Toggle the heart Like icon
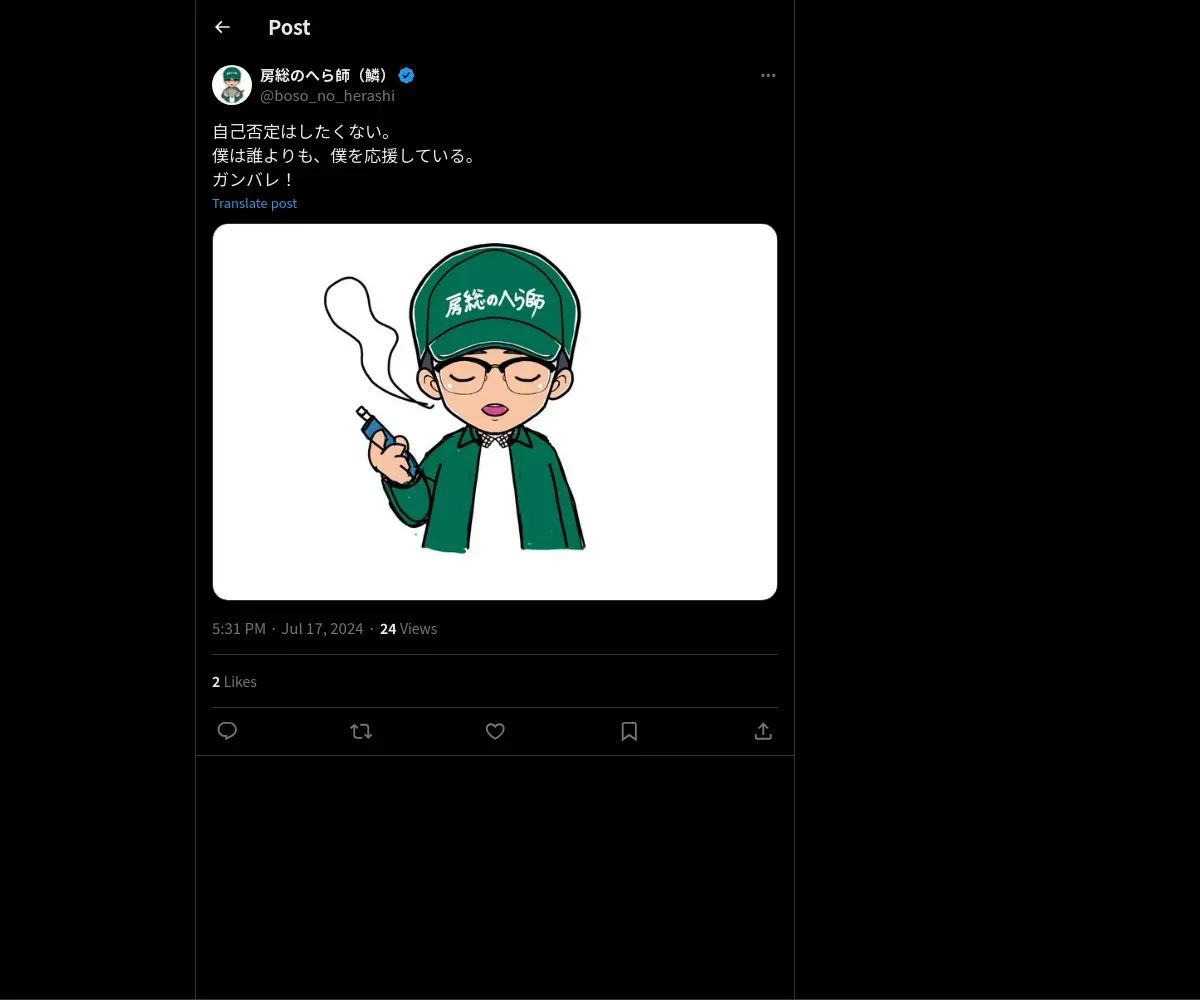The width and height of the screenshot is (1200, 1000). pyautogui.click(x=495, y=731)
